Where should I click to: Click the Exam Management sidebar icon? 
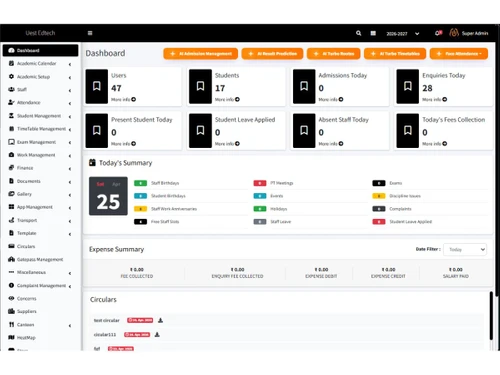(11, 142)
